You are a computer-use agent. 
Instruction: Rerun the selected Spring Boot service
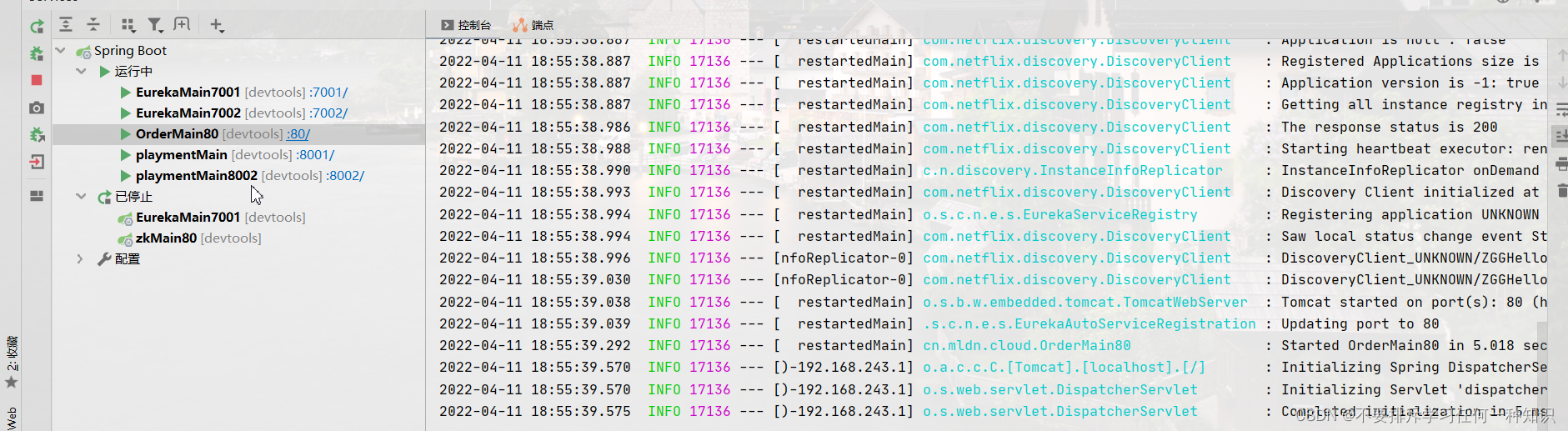tap(37, 27)
